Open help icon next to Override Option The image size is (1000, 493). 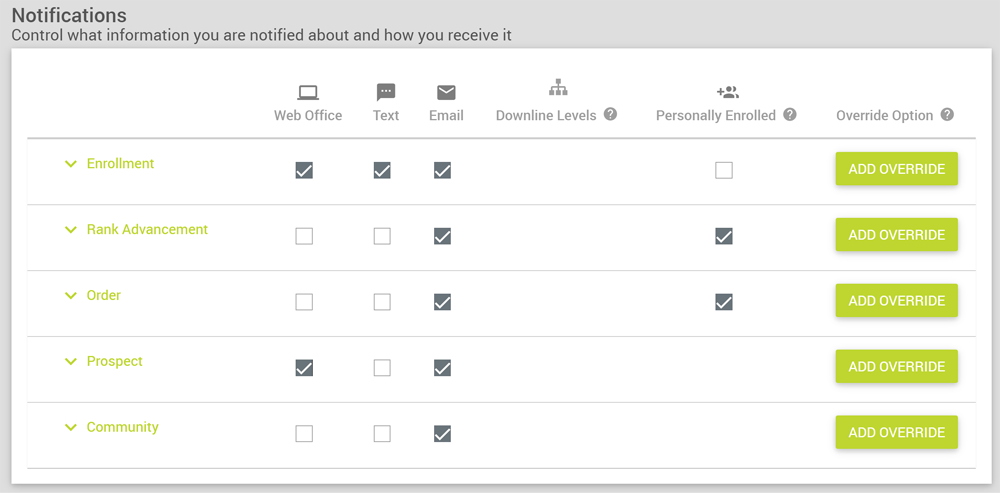tap(947, 115)
